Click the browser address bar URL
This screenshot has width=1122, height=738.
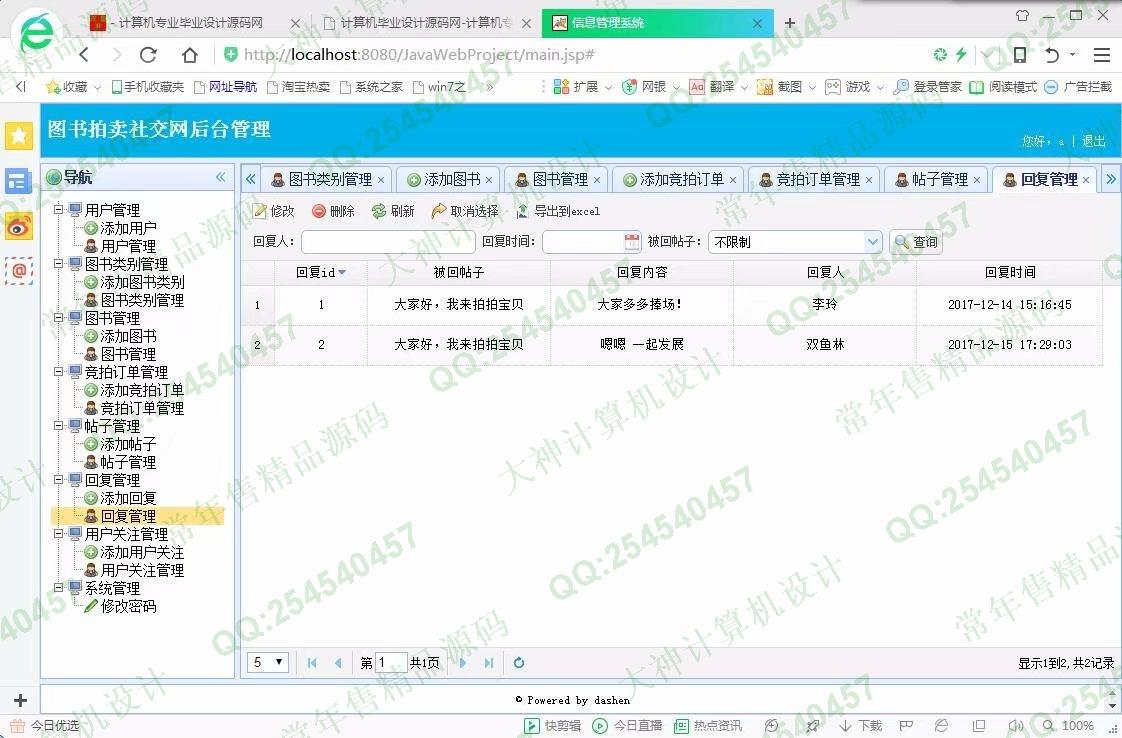(x=419, y=54)
